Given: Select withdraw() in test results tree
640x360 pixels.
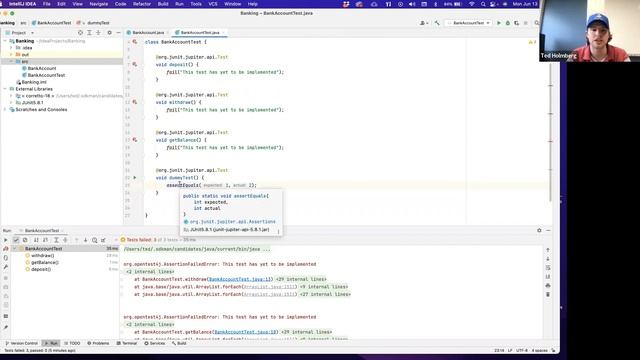Looking at the screenshot, I should pos(42,256).
